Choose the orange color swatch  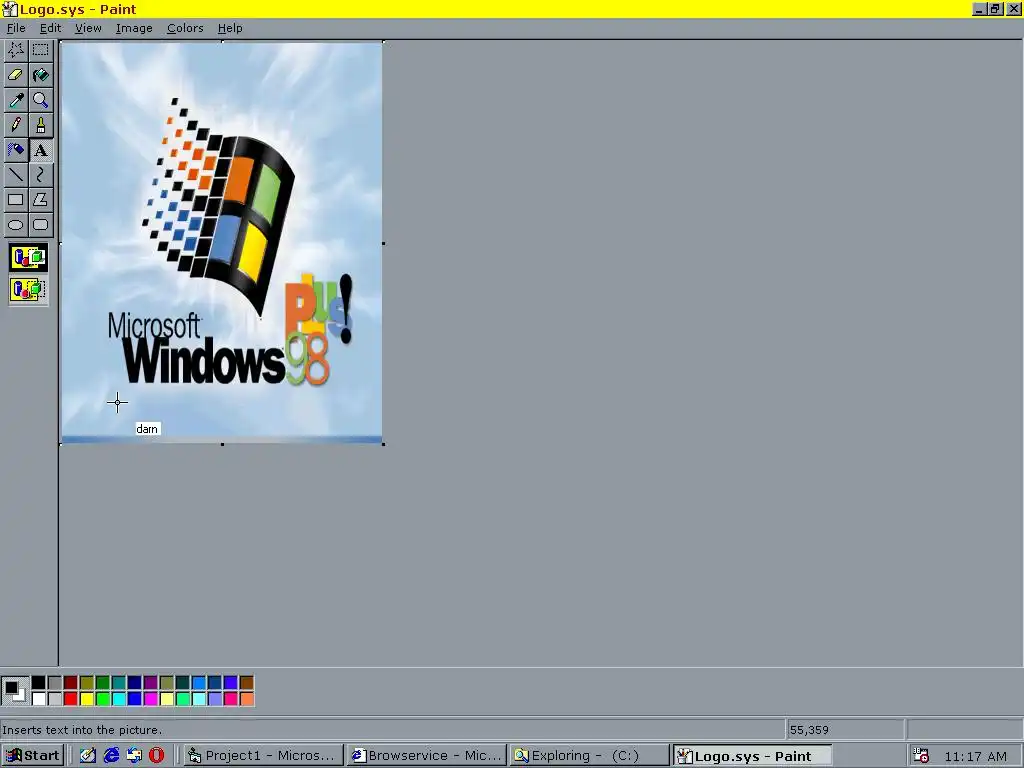click(246, 699)
